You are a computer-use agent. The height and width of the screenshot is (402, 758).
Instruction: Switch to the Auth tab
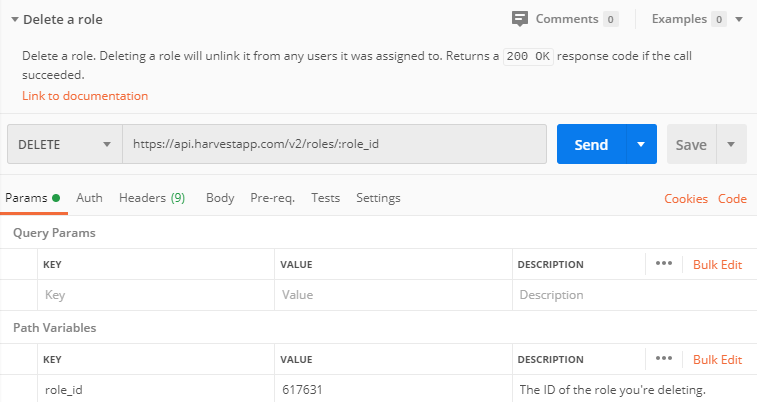click(89, 198)
